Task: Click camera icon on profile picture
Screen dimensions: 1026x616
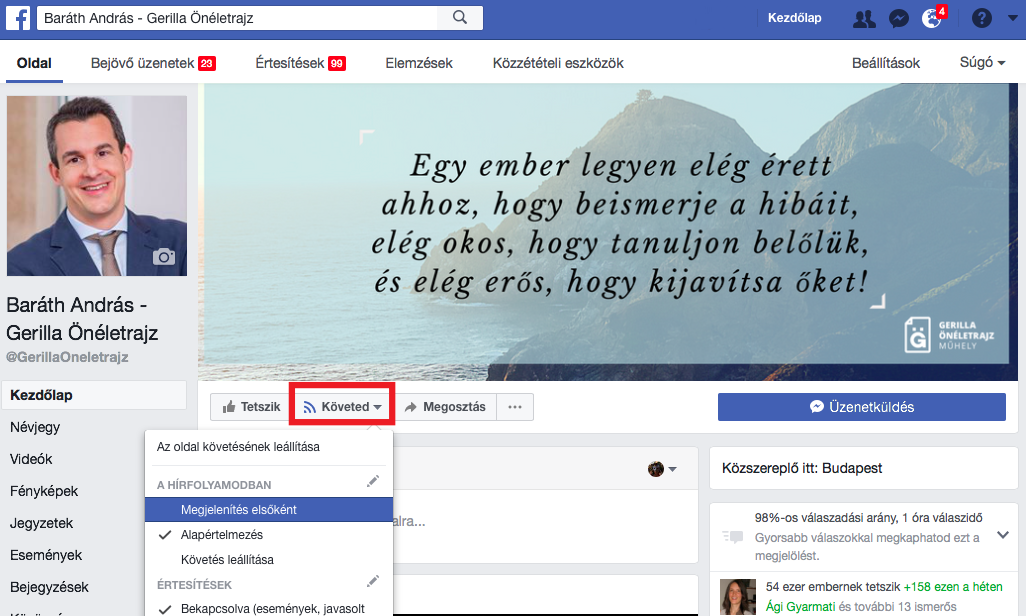Action: coord(164,257)
